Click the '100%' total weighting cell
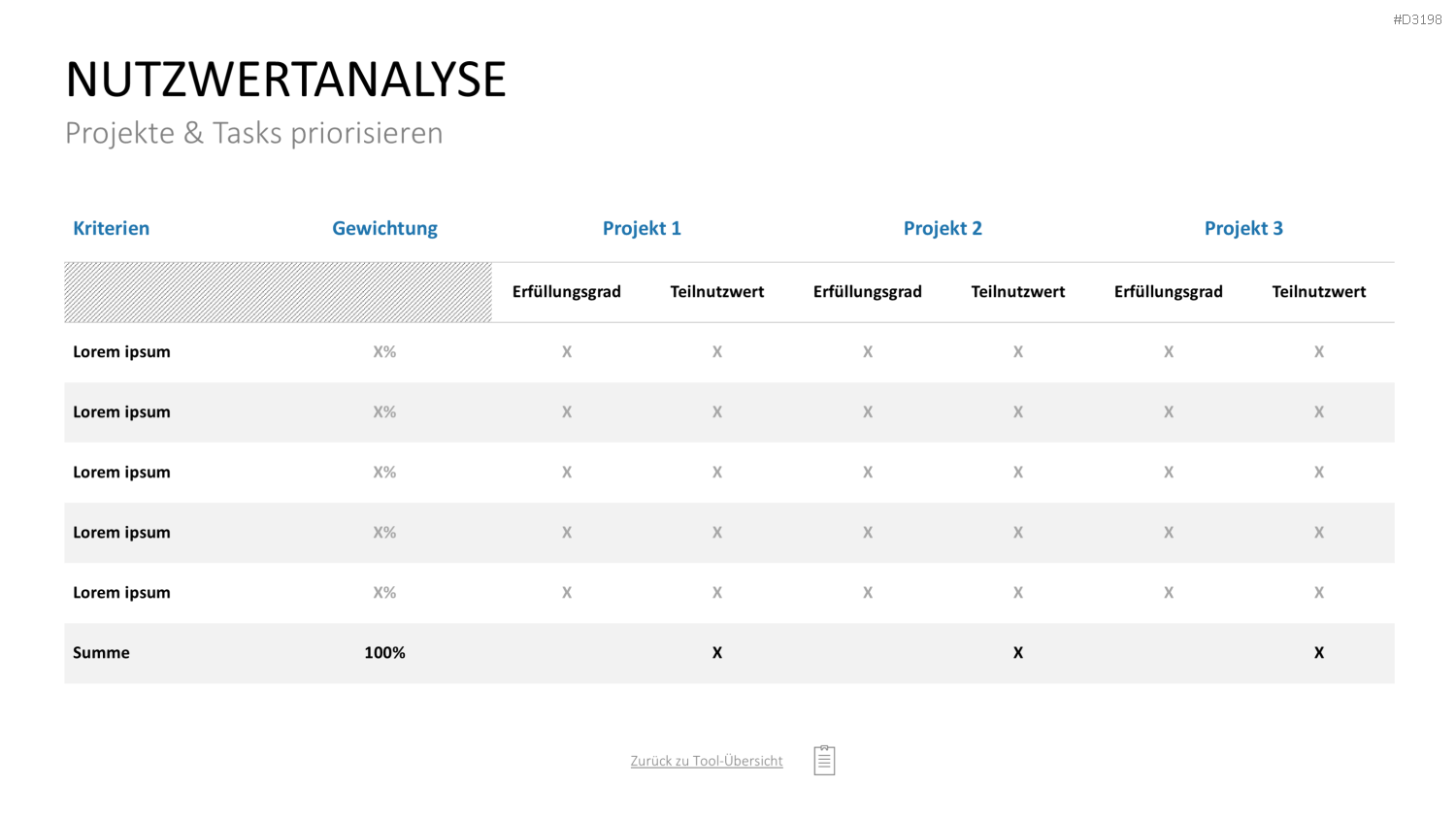Image resolution: width=1456 pixels, height=819 pixels. [x=384, y=653]
